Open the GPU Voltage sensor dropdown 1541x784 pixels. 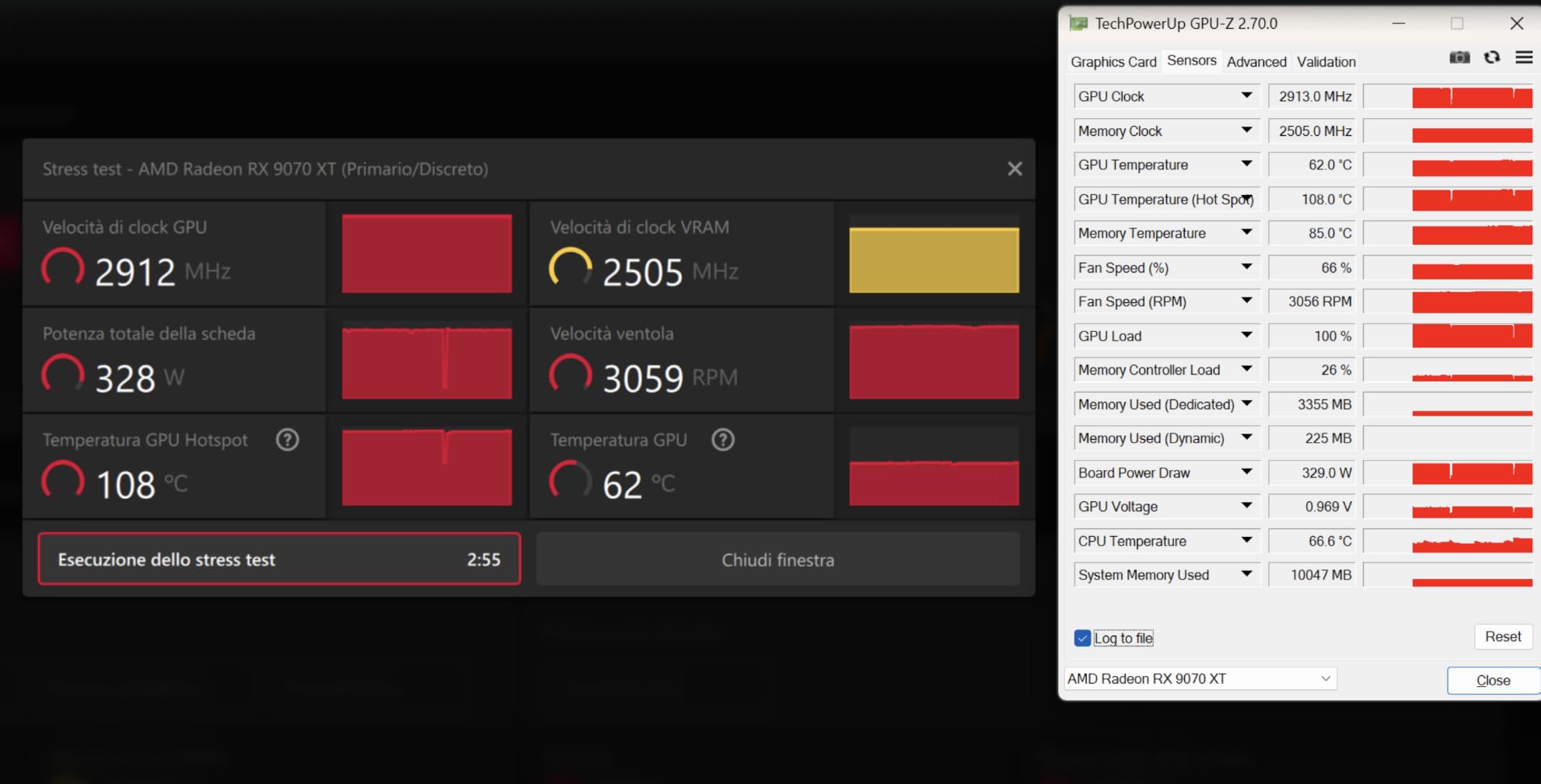tap(1247, 506)
